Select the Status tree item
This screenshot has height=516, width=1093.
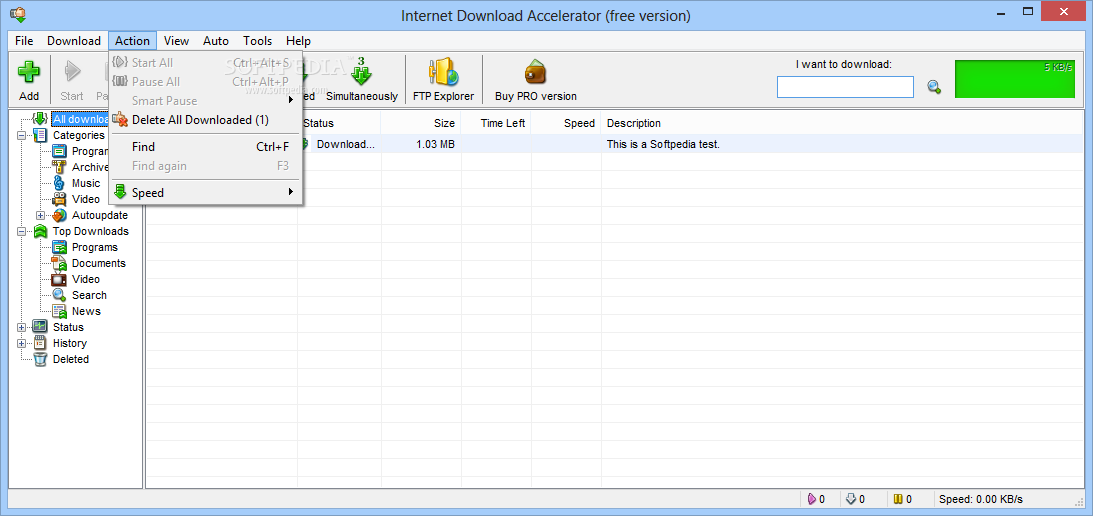[68, 328]
